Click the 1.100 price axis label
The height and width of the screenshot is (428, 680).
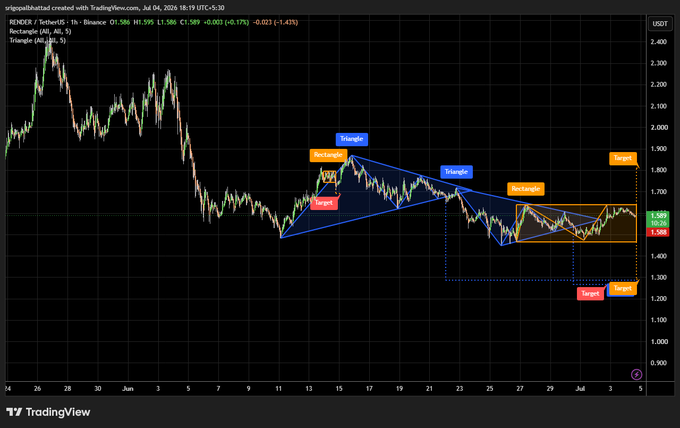(659, 320)
